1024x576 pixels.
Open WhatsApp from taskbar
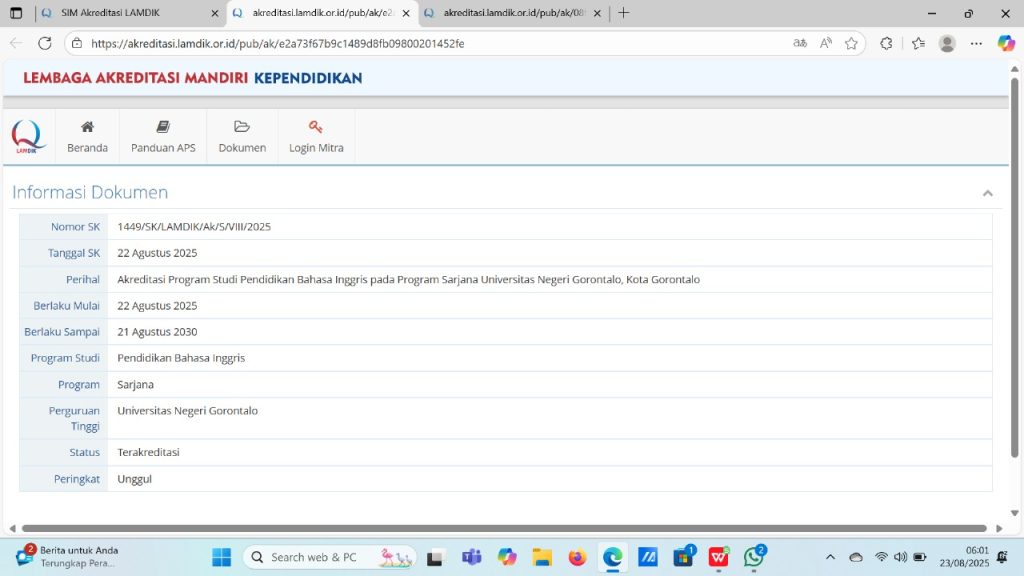pos(754,557)
